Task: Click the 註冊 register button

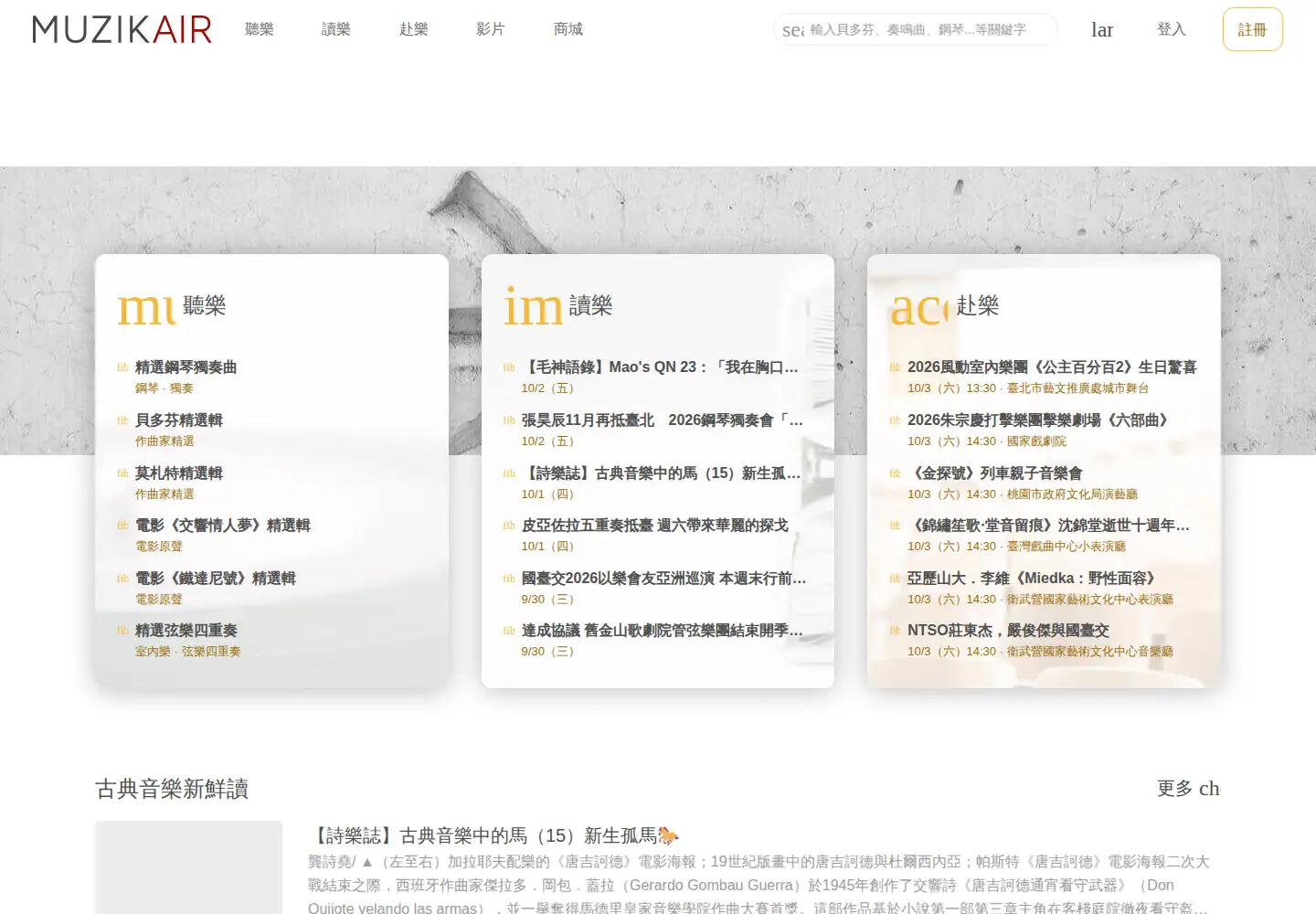Action: [1253, 29]
